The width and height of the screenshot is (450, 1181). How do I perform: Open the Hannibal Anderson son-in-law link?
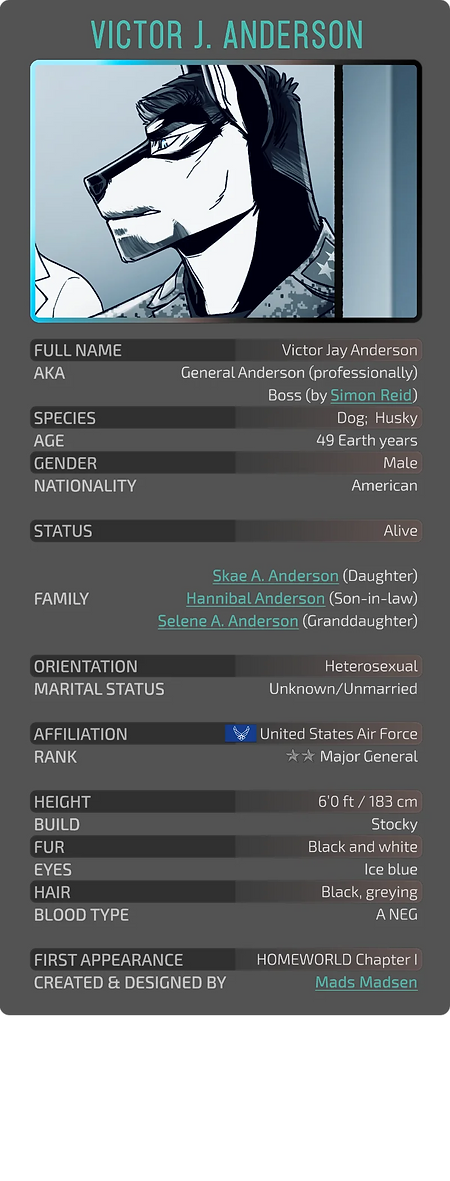point(256,598)
